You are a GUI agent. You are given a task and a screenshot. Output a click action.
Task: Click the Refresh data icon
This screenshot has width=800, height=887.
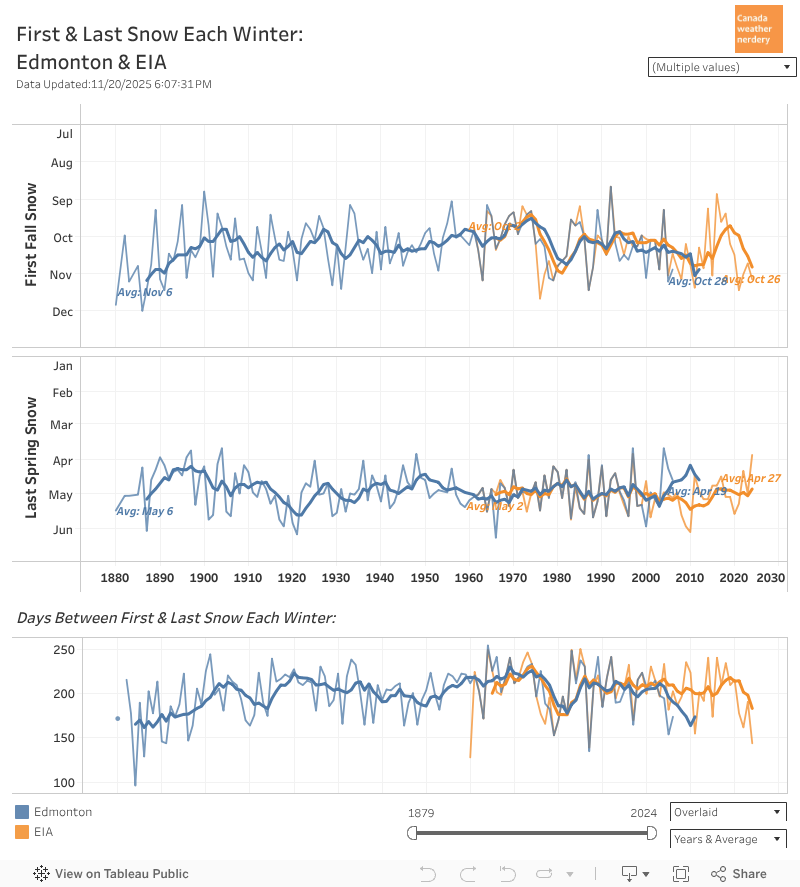coord(547,873)
